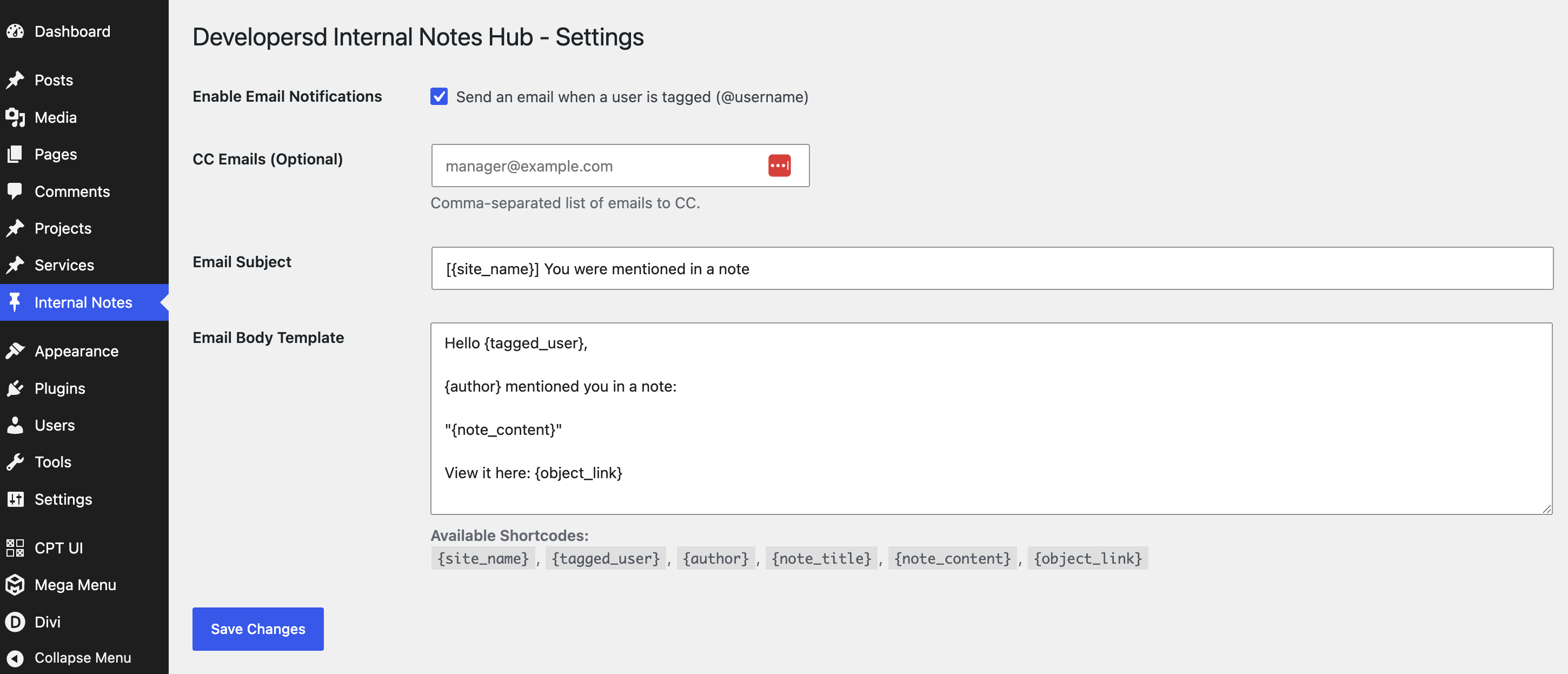Image resolution: width=1568 pixels, height=674 pixels.
Task: Click the CC Emails (Optional) label
Action: (x=268, y=159)
